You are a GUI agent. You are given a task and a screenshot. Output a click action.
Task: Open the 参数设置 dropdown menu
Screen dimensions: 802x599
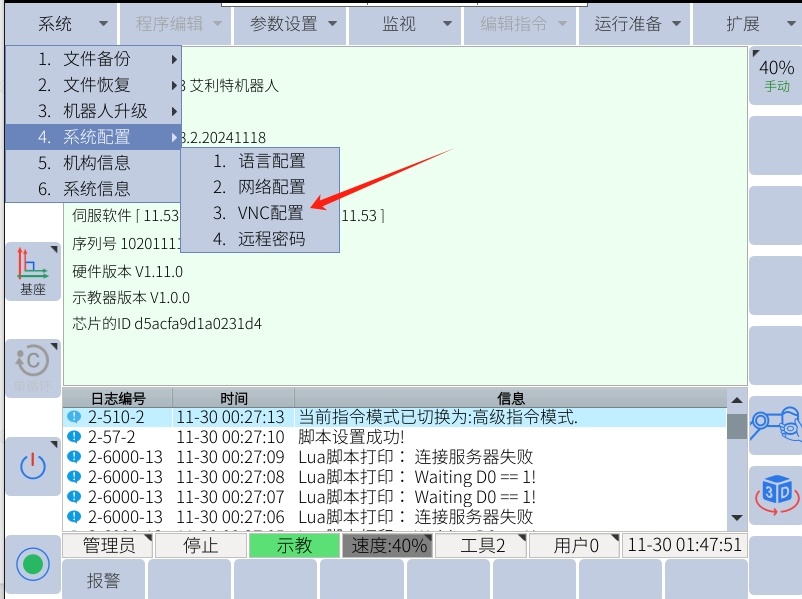tap(291, 24)
